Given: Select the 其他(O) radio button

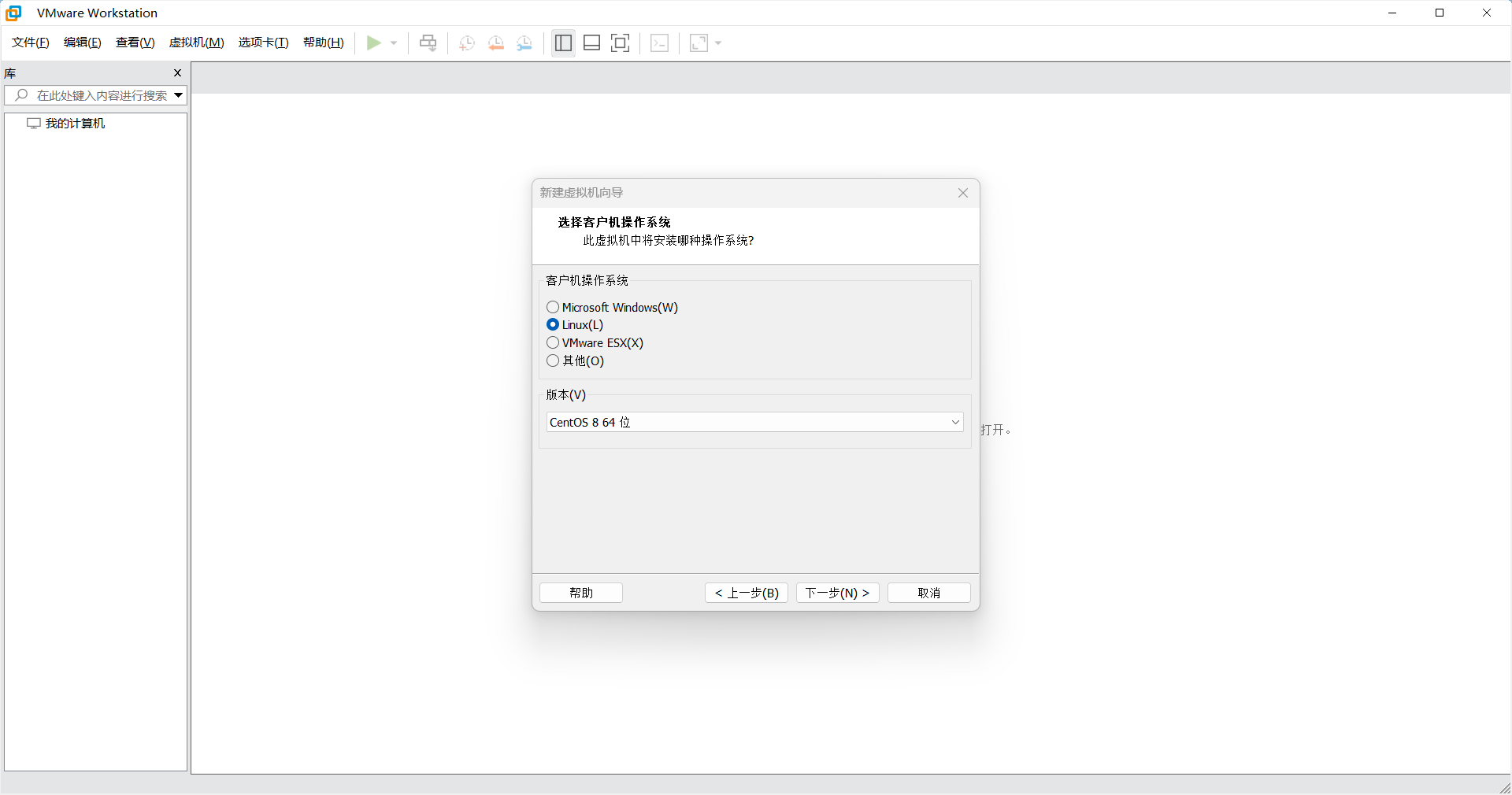Looking at the screenshot, I should (x=553, y=361).
